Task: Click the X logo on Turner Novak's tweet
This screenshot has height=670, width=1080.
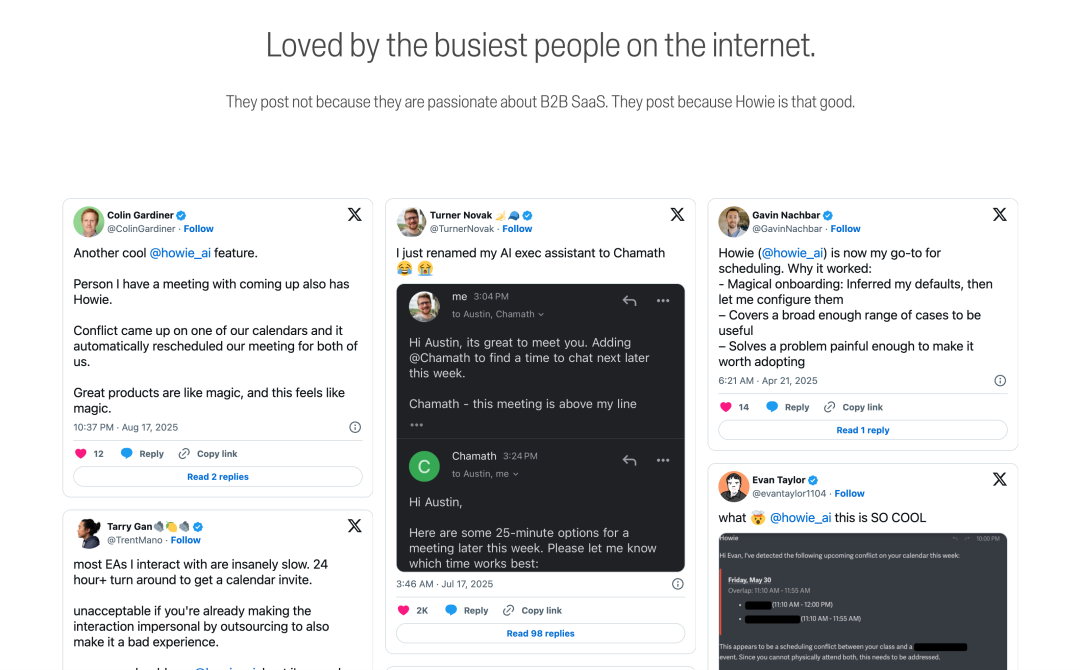Action: [677, 214]
